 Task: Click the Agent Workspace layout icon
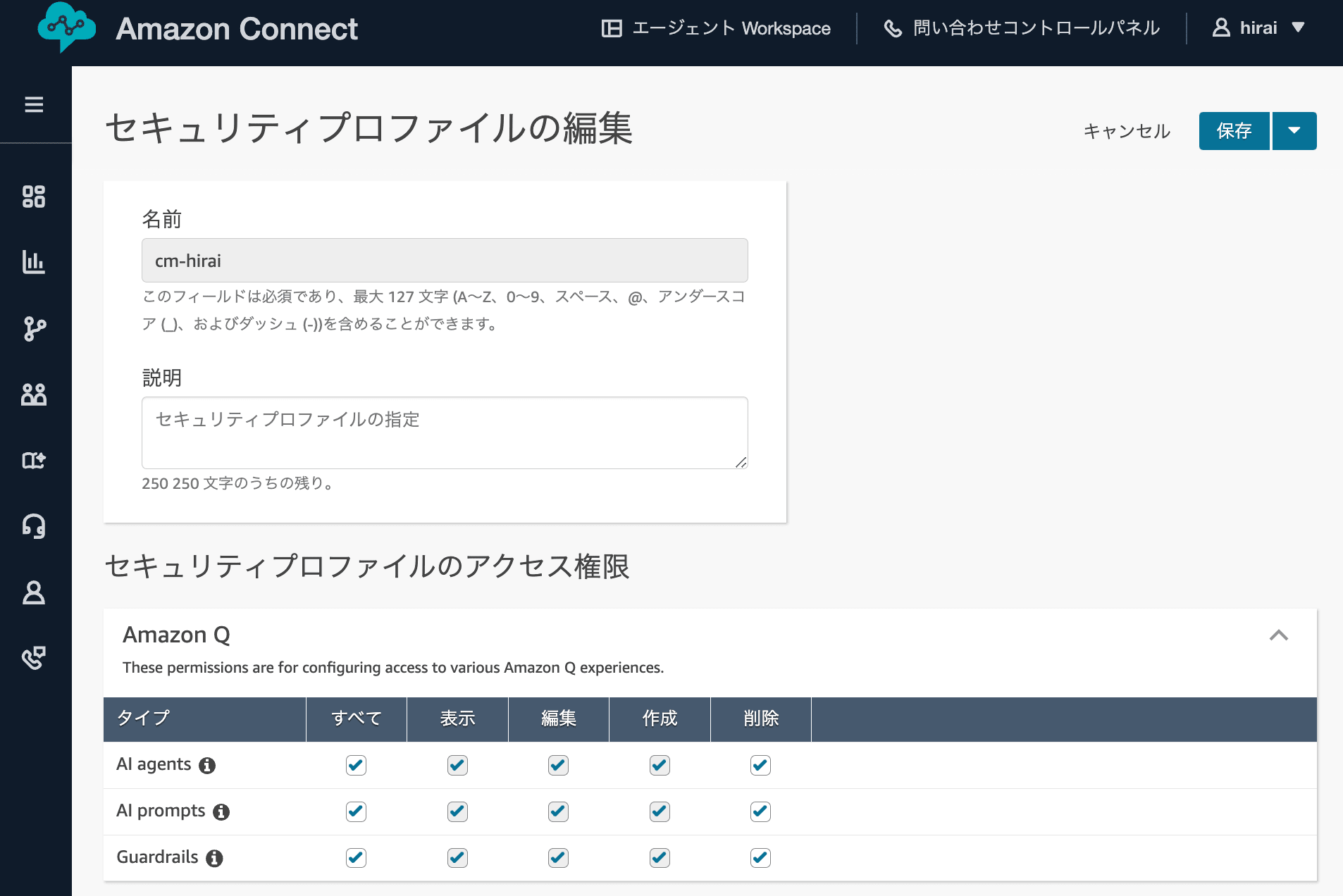[612, 28]
